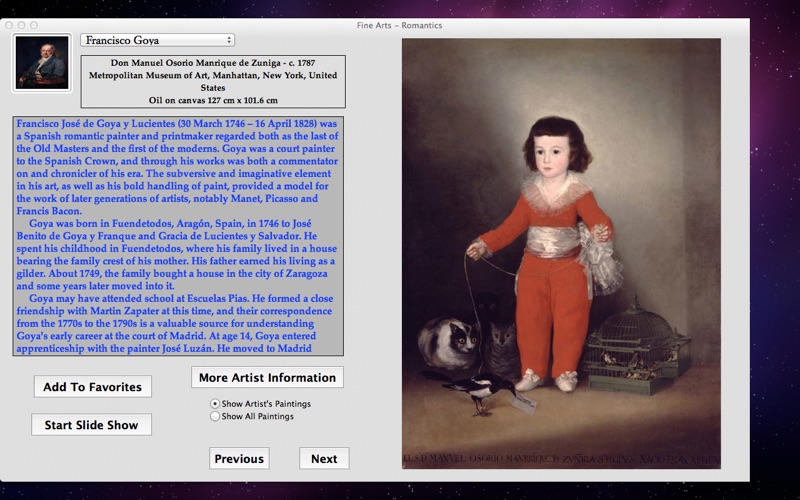Click the window title 'Fine Arts – Romantics'
Image resolution: width=800 pixels, height=500 pixels.
click(x=399, y=25)
